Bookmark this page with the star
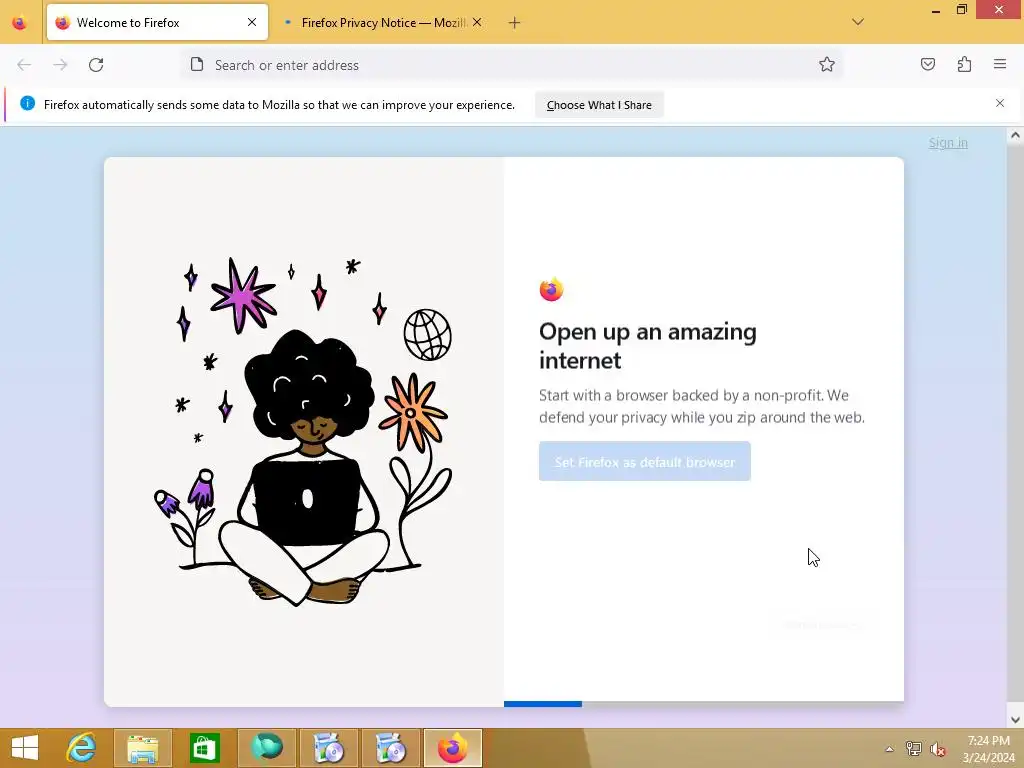1024x768 pixels. pyautogui.click(x=827, y=65)
